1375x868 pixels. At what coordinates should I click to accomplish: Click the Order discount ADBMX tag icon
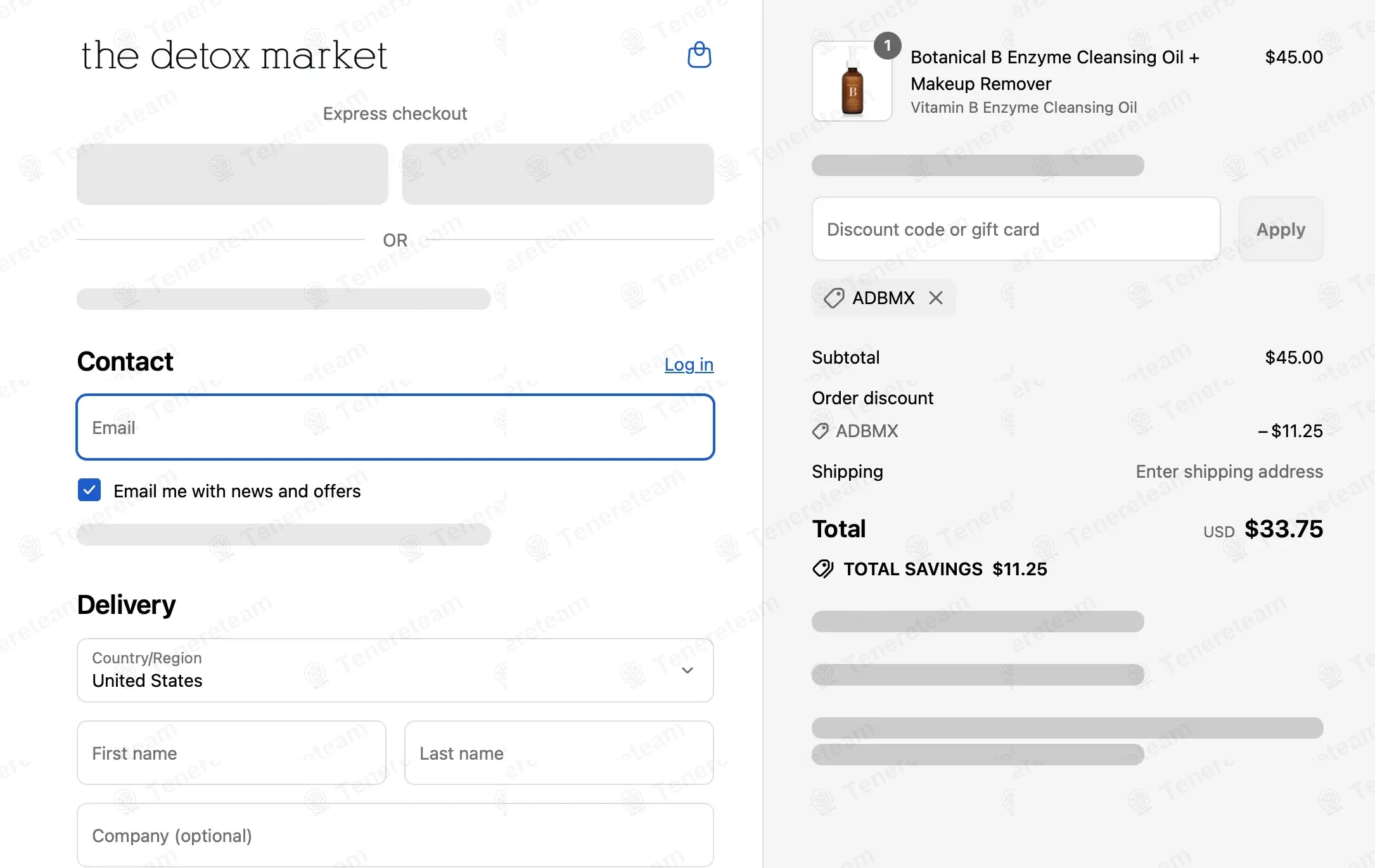point(821,431)
